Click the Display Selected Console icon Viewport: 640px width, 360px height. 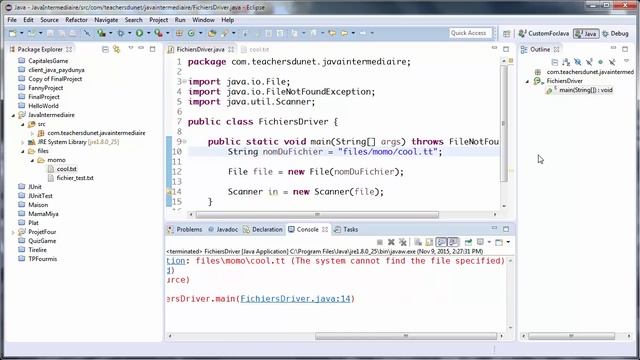(480, 242)
